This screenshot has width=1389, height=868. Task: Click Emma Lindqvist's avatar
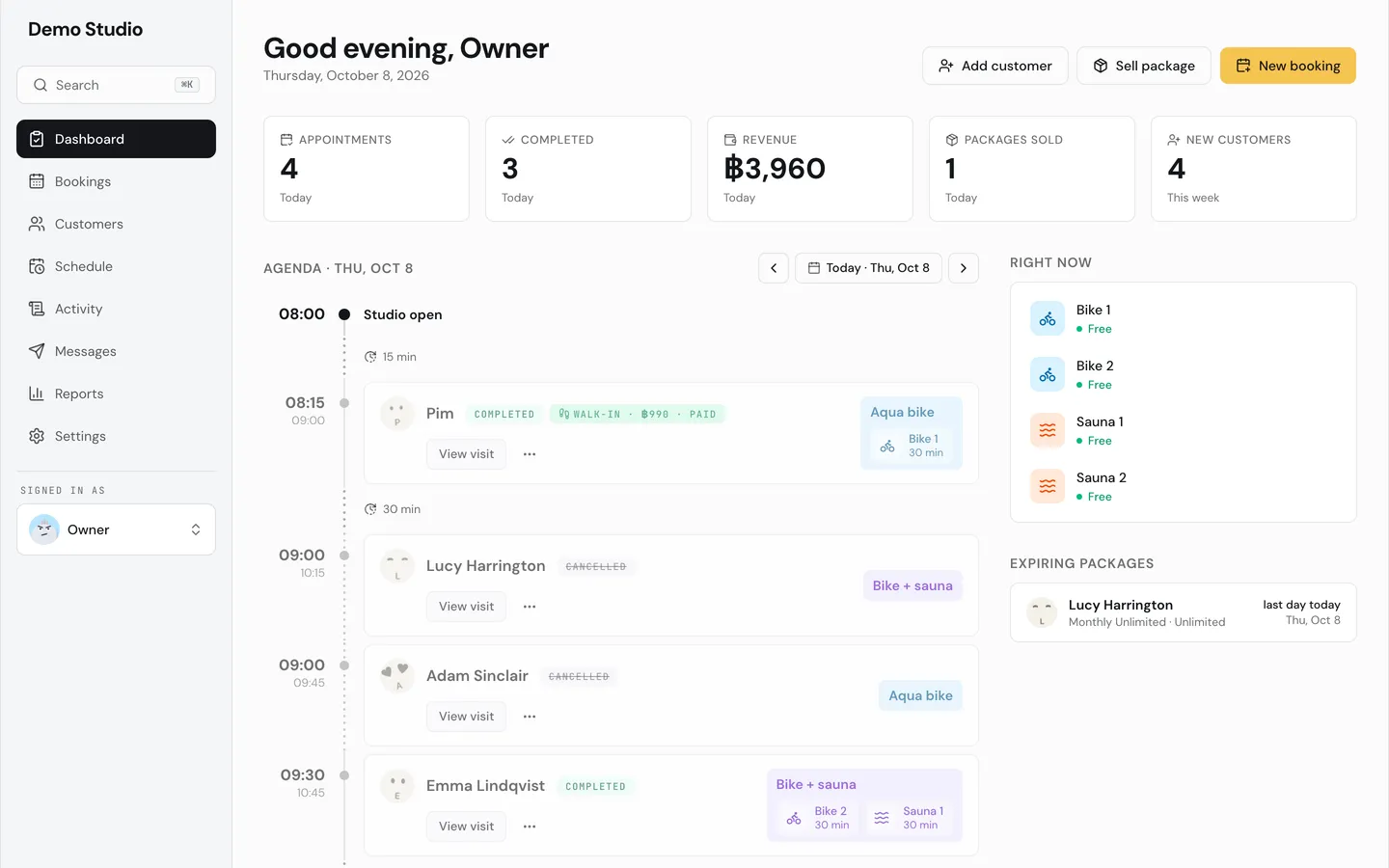(x=397, y=786)
